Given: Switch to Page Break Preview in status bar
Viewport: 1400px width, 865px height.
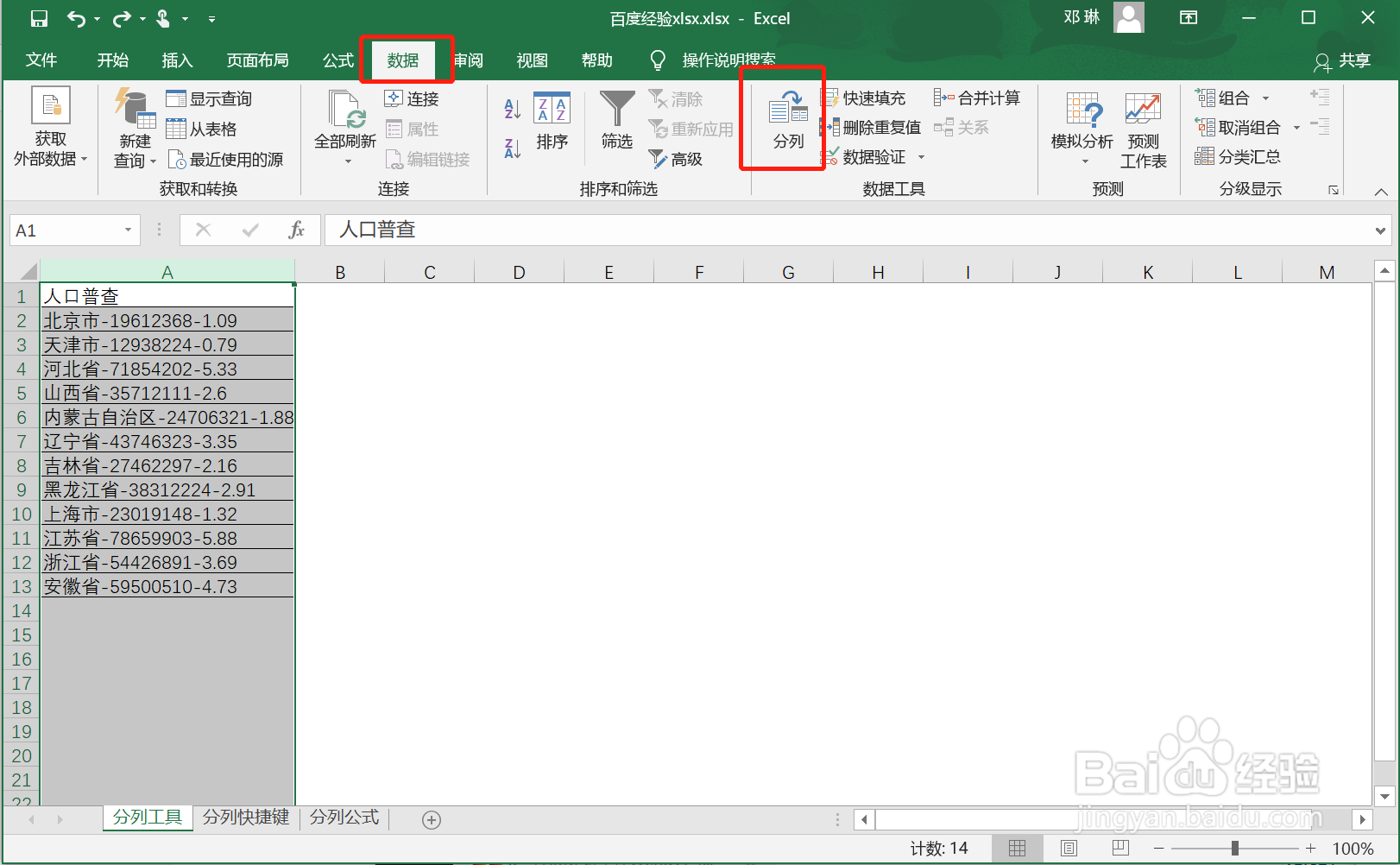Looking at the screenshot, I should pos(1120,848).
